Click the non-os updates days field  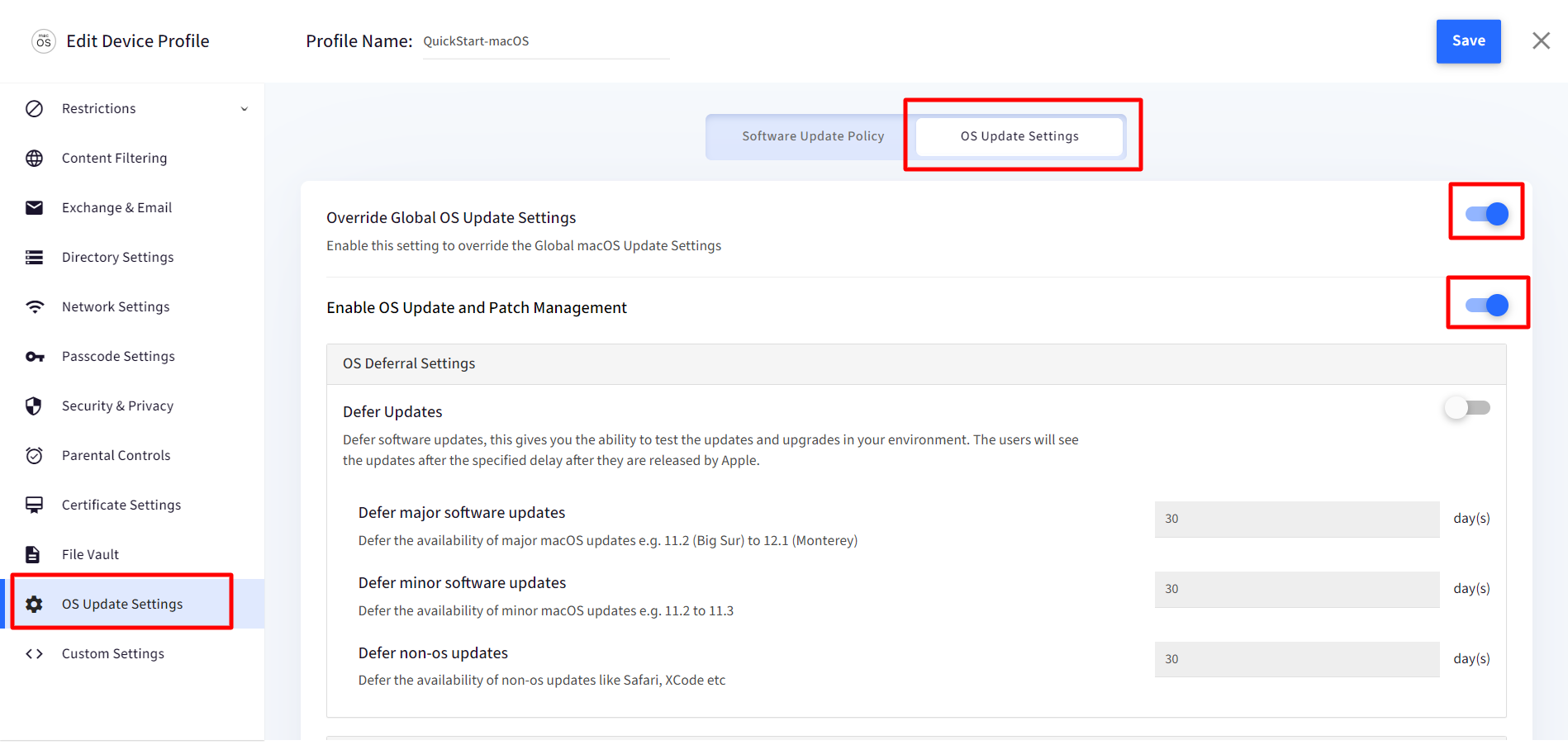pos(1296,659)
